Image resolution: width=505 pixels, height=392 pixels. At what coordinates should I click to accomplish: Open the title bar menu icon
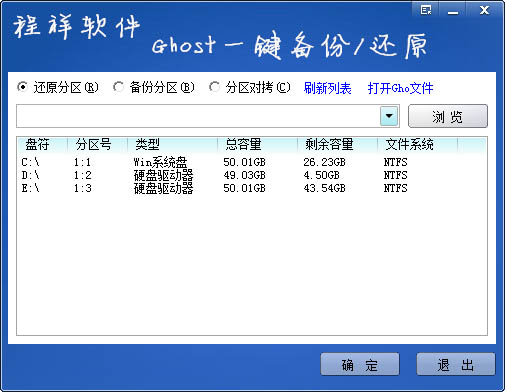(x=425, y=10)
